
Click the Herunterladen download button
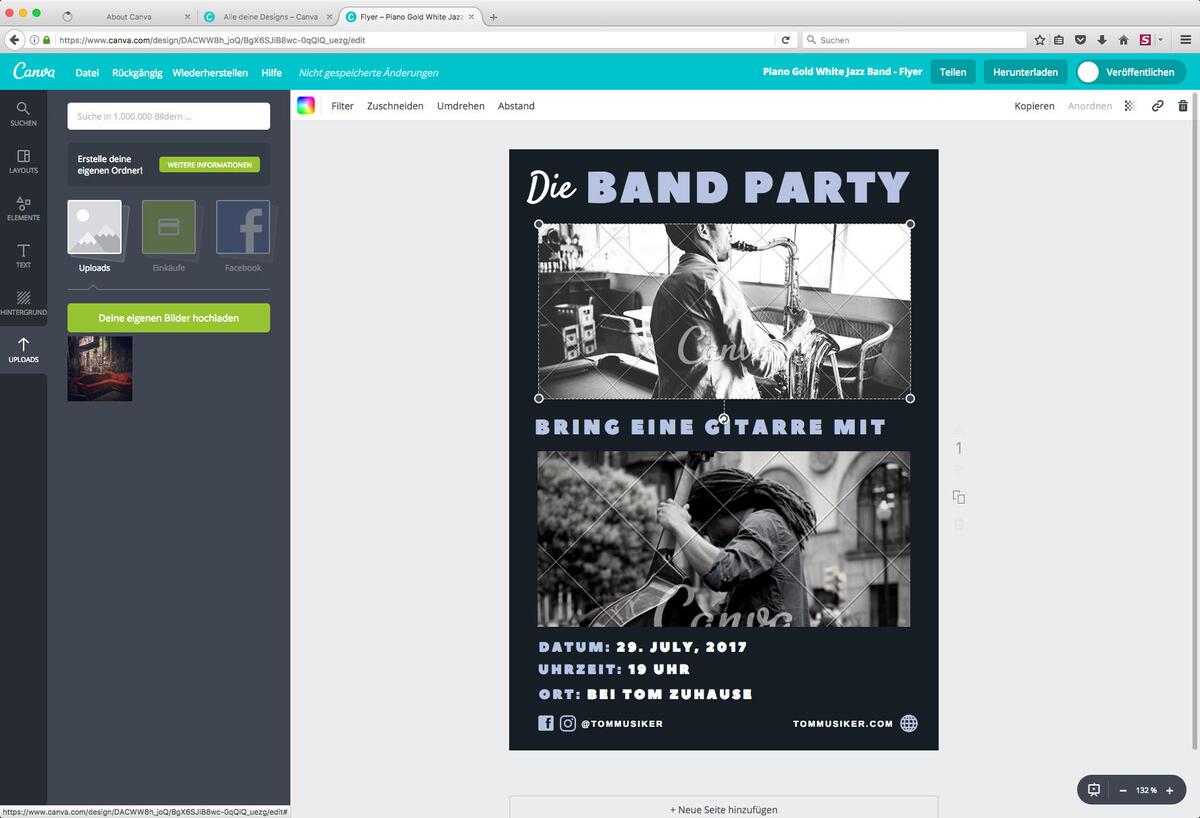point(1025,72)
